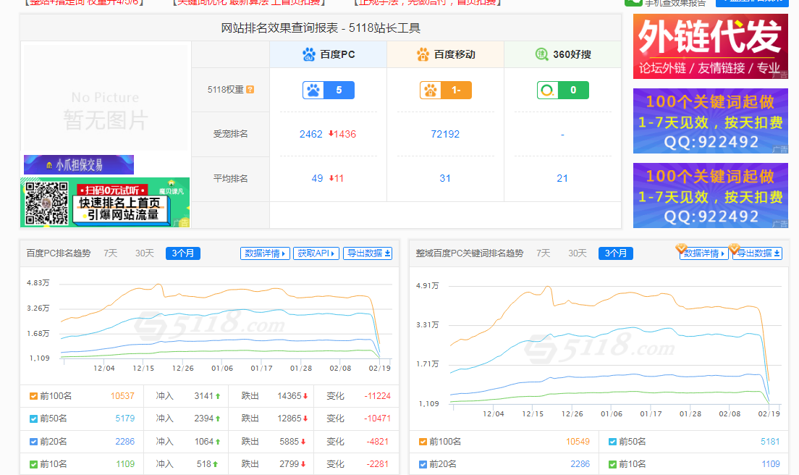
Task: Click the 冲入 value 1064
Action: (204, 441)
